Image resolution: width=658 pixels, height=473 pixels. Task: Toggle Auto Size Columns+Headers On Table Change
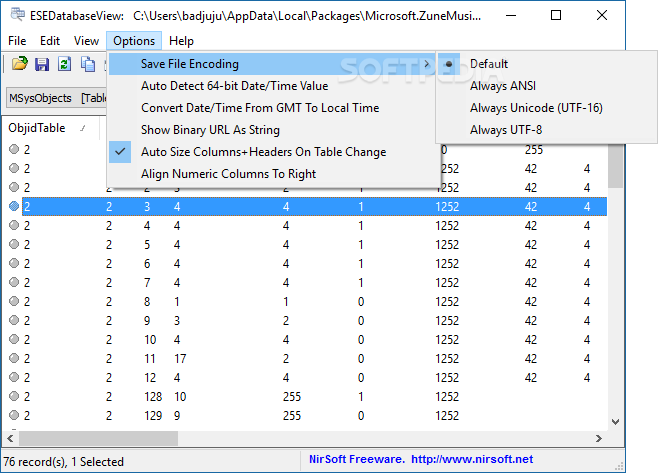point(263,152)
